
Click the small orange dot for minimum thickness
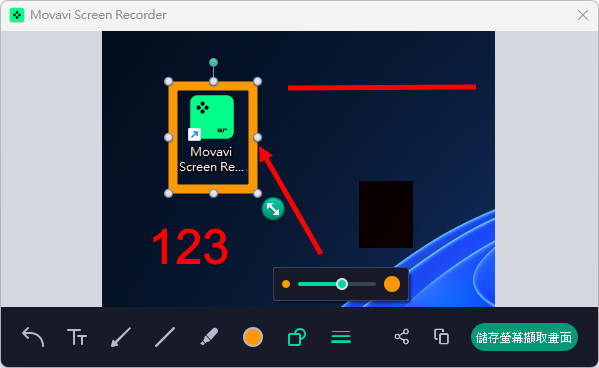(286, 284)
